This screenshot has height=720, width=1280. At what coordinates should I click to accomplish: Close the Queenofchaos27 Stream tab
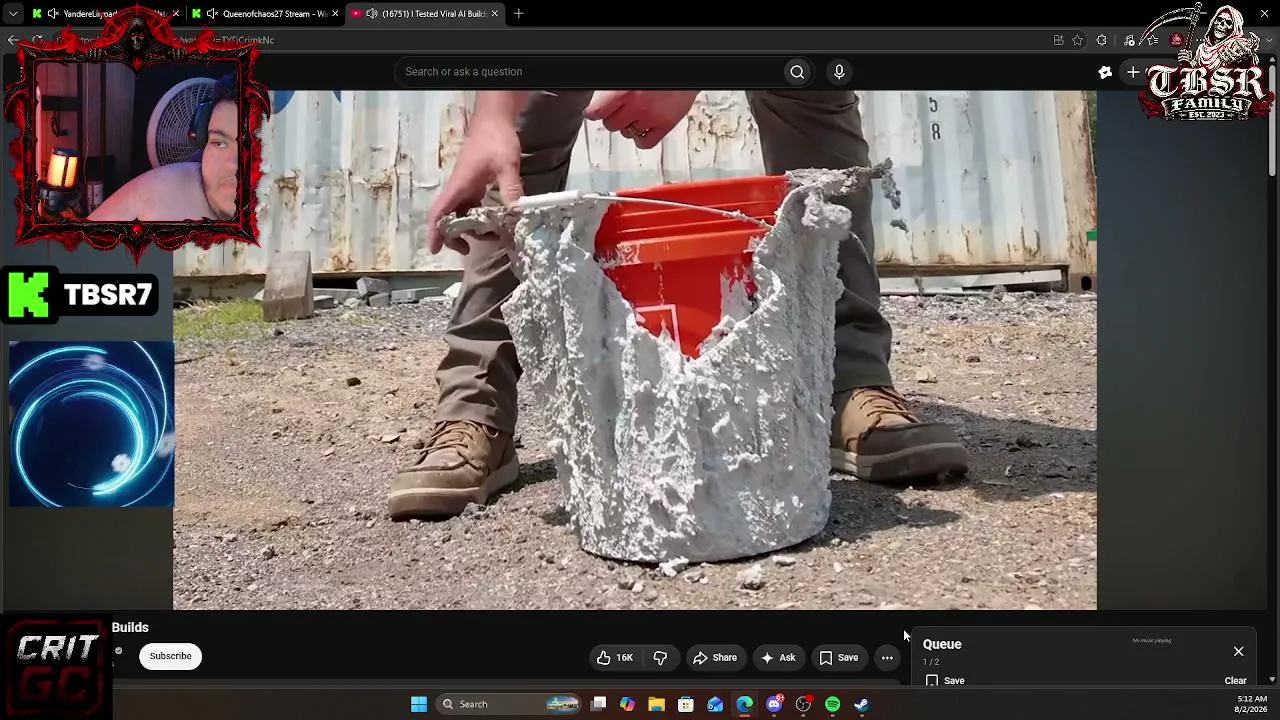(335, 14)
